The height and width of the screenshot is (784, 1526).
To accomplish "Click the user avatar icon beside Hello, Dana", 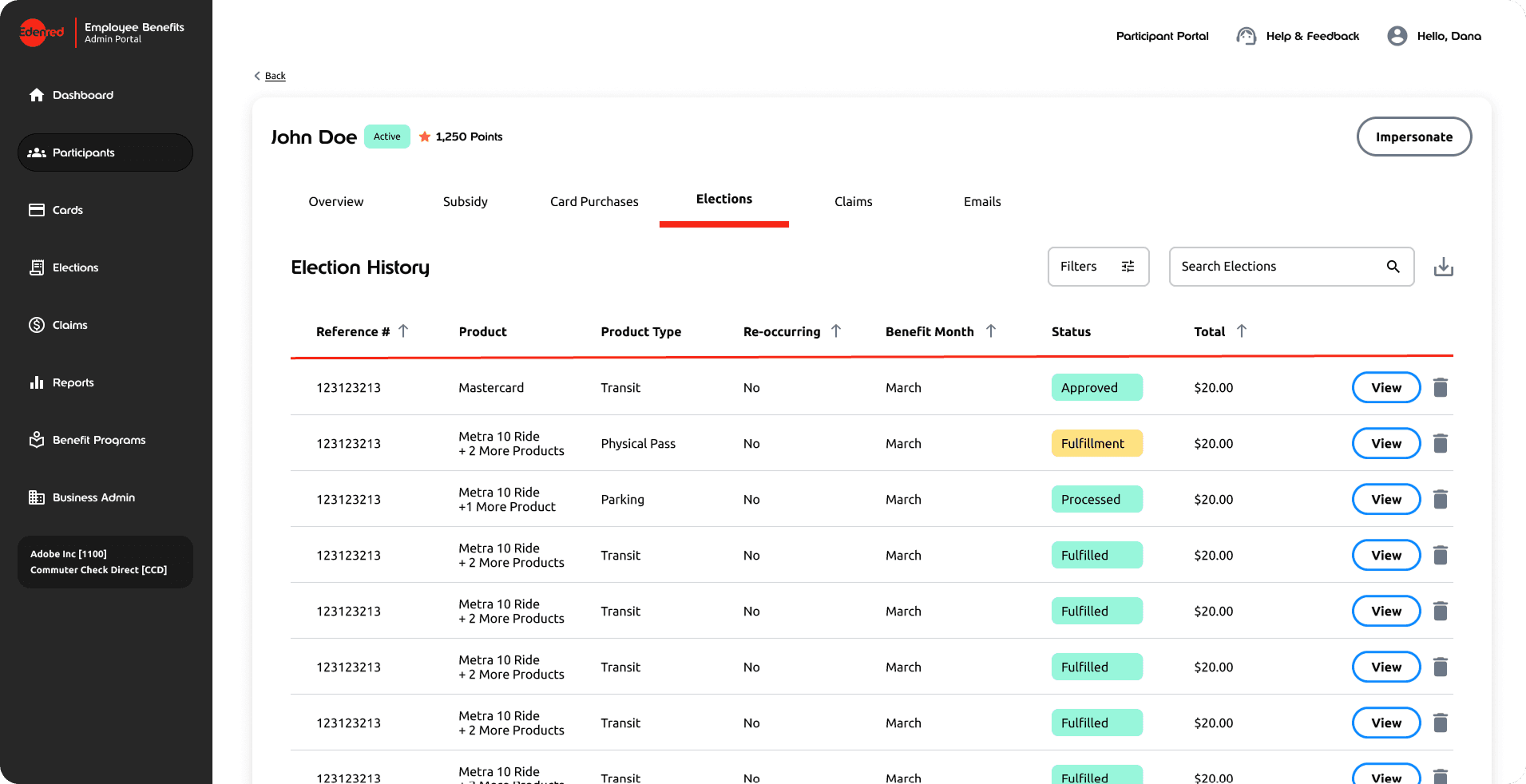I will (1397, 36).
